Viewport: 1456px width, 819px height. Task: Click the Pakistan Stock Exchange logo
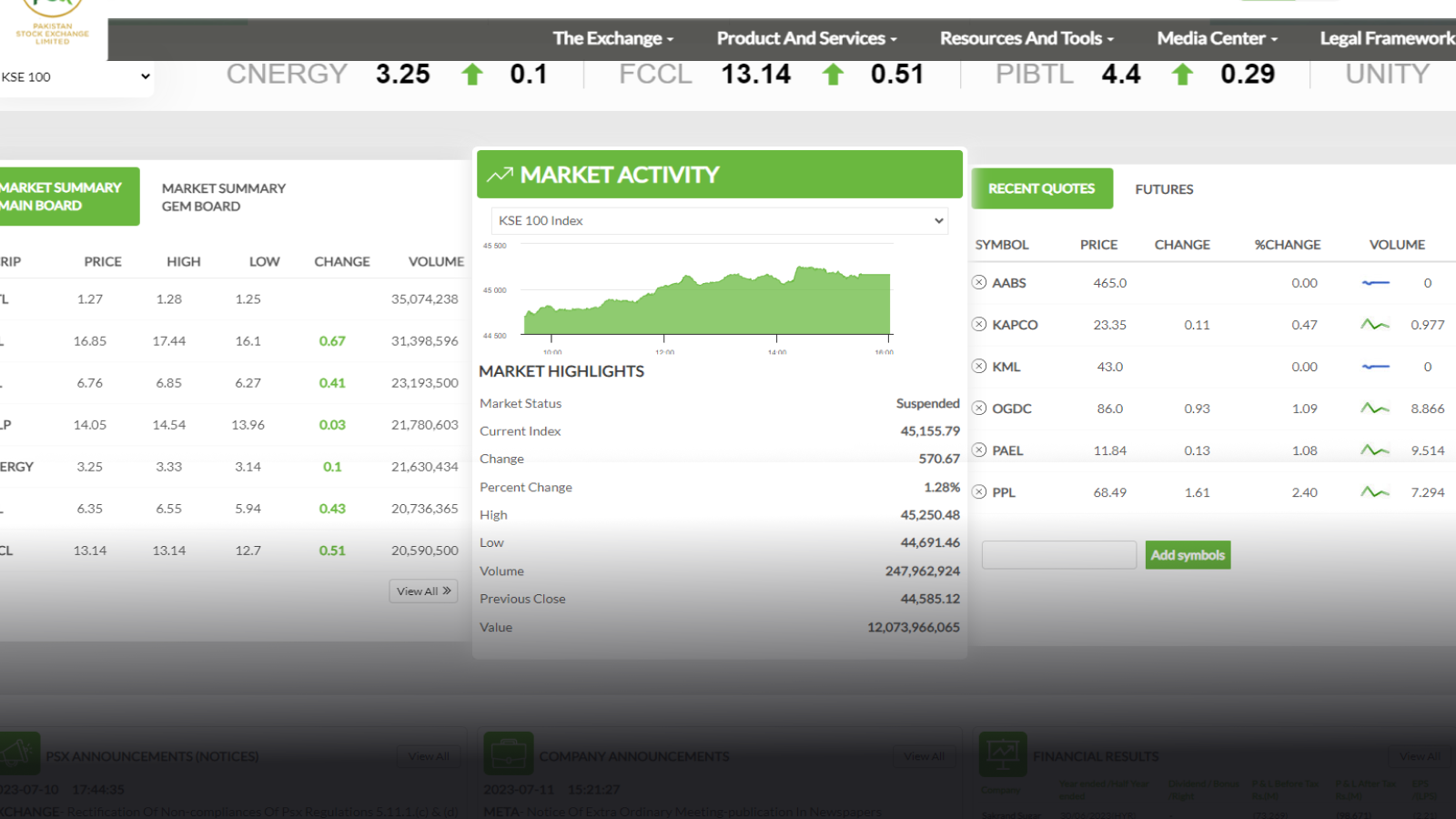52,23
